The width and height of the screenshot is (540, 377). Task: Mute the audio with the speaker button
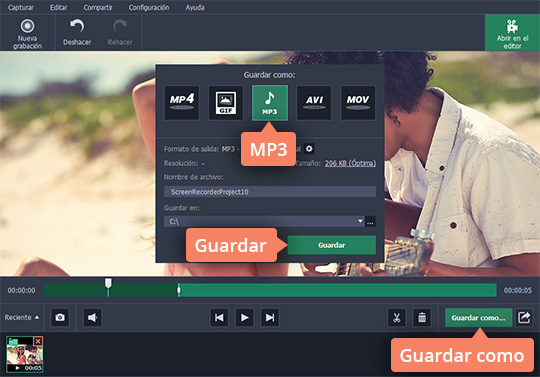point(93,317)
